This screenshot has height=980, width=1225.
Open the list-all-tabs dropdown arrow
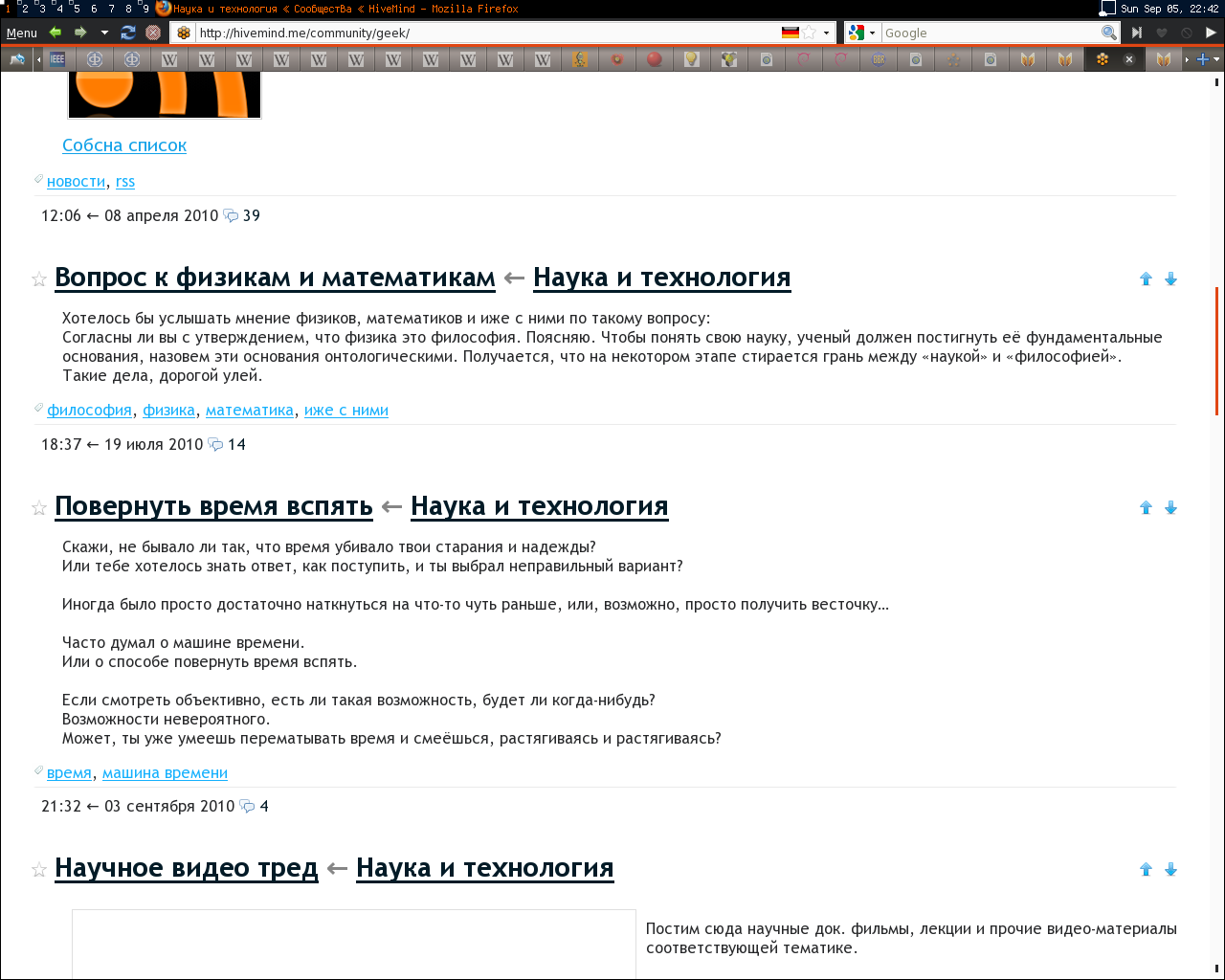point(1216,59)
